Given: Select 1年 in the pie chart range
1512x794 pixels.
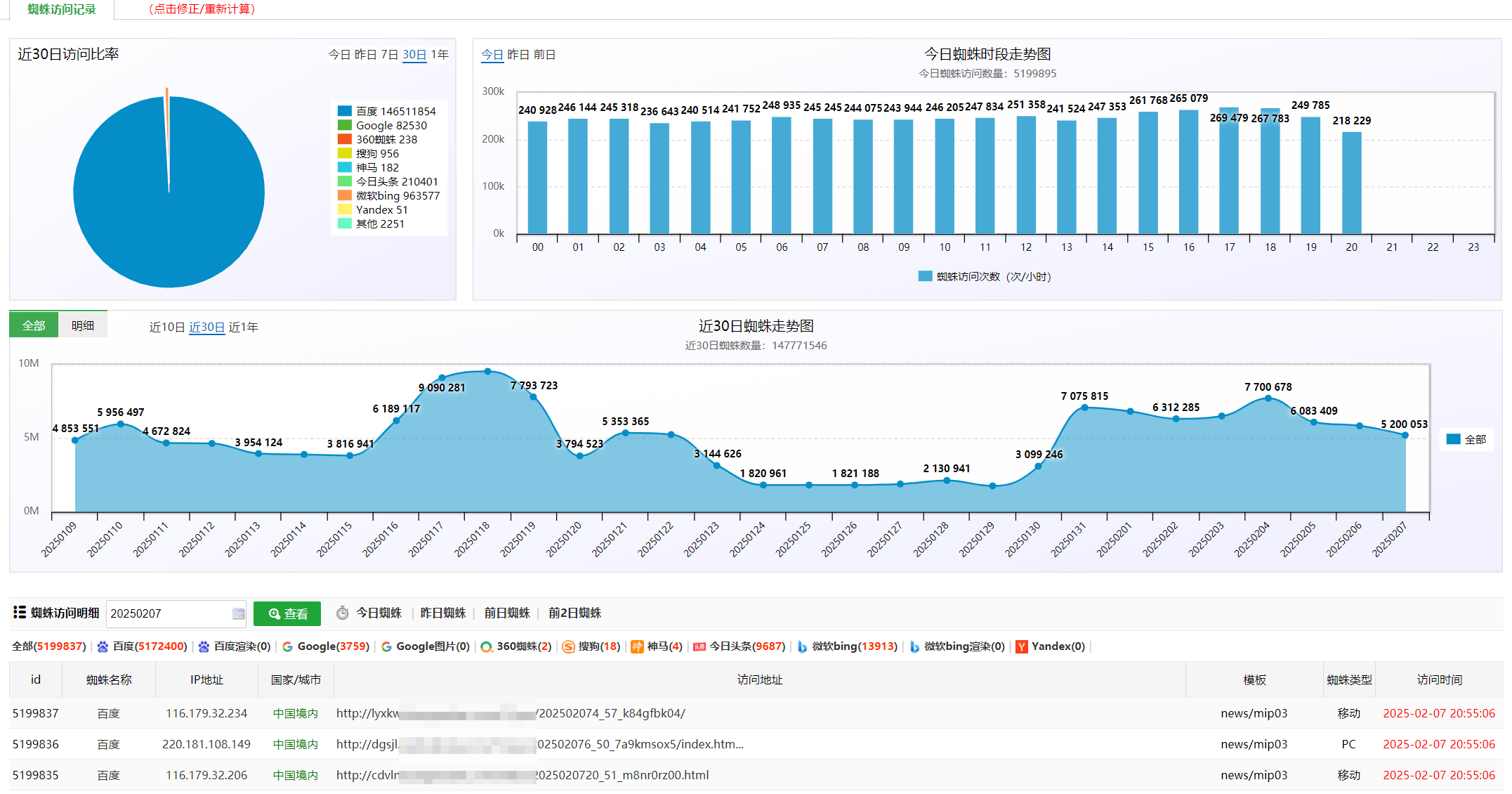Looking at the screenshot, I should point(440,54).
